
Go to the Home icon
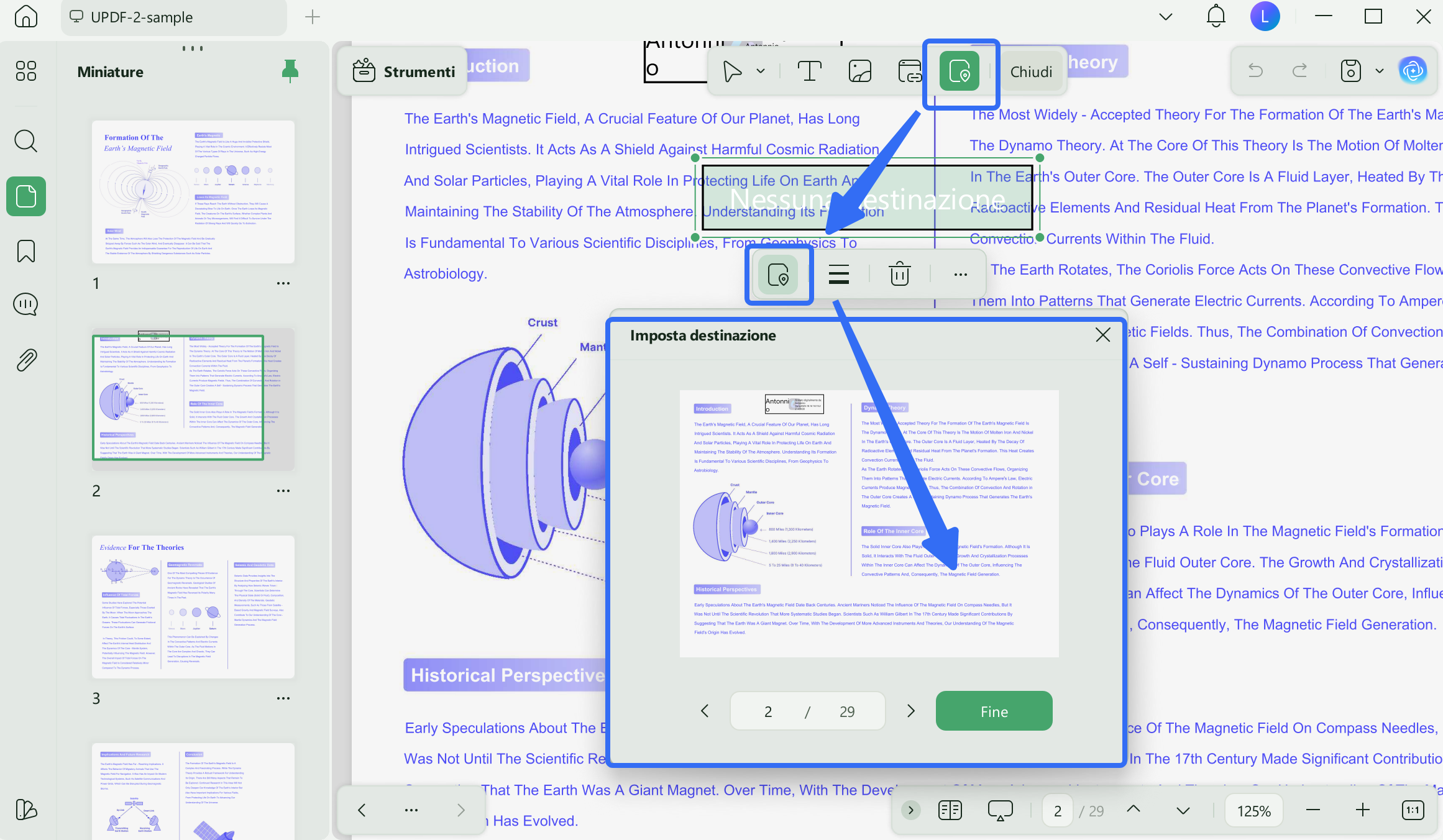25,17
